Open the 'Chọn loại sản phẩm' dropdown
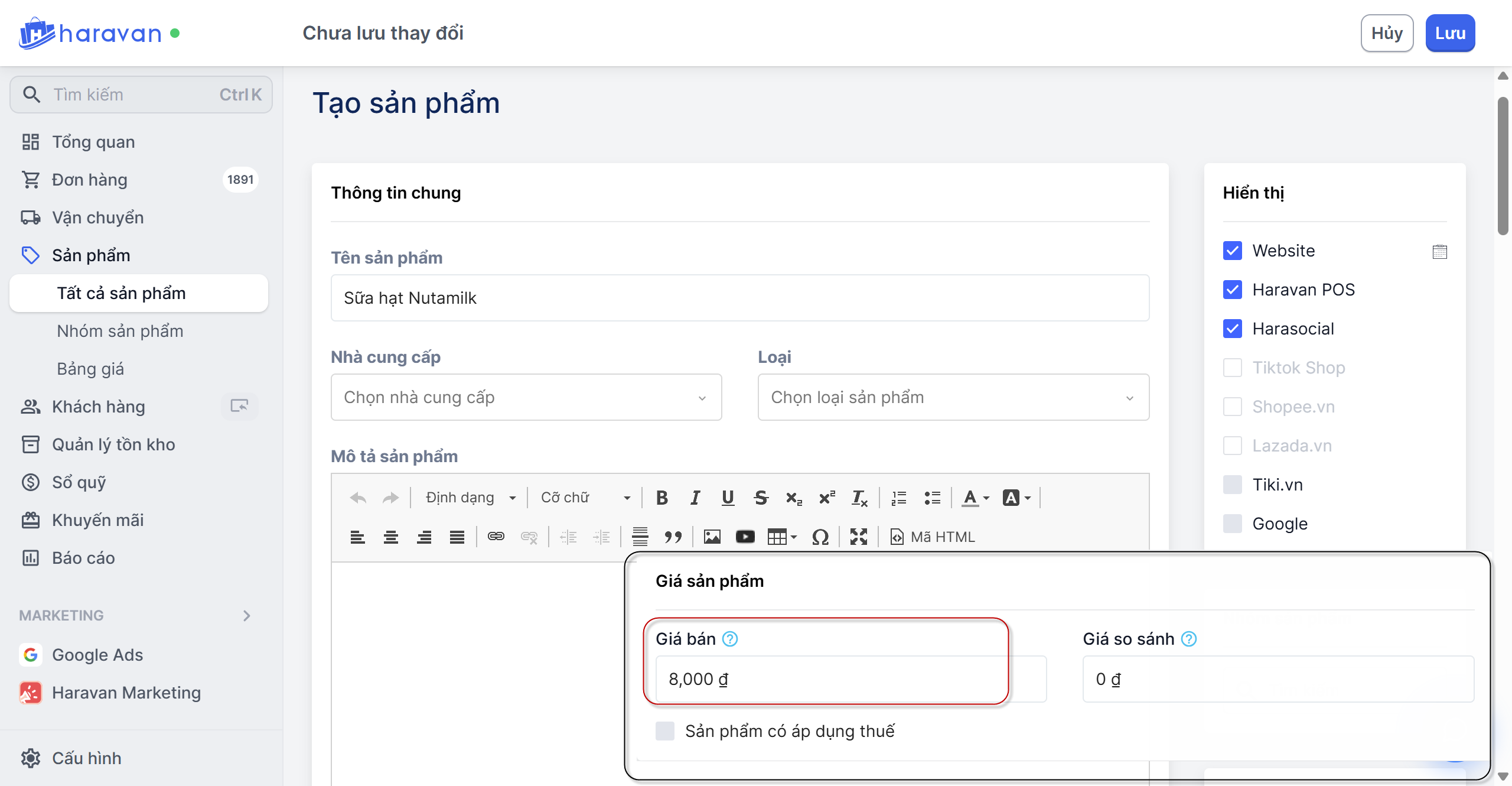Screen dimensions: 1512x786 pos(953,397)
